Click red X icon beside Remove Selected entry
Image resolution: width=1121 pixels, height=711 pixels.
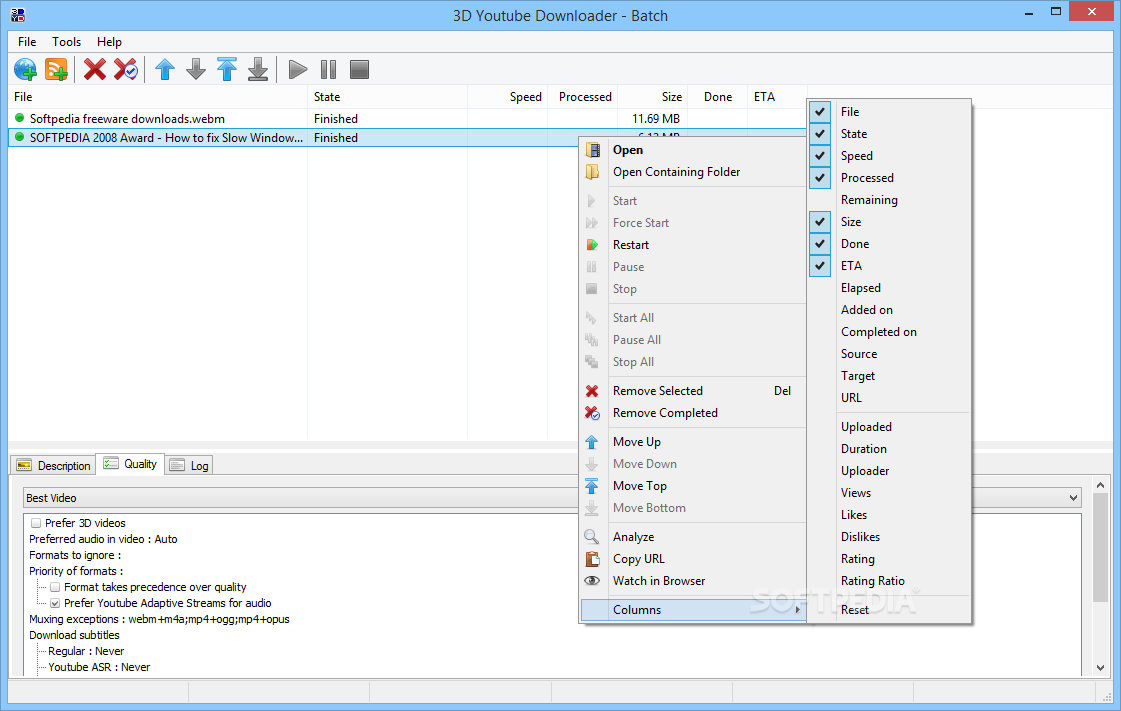[x=592, y=391]
